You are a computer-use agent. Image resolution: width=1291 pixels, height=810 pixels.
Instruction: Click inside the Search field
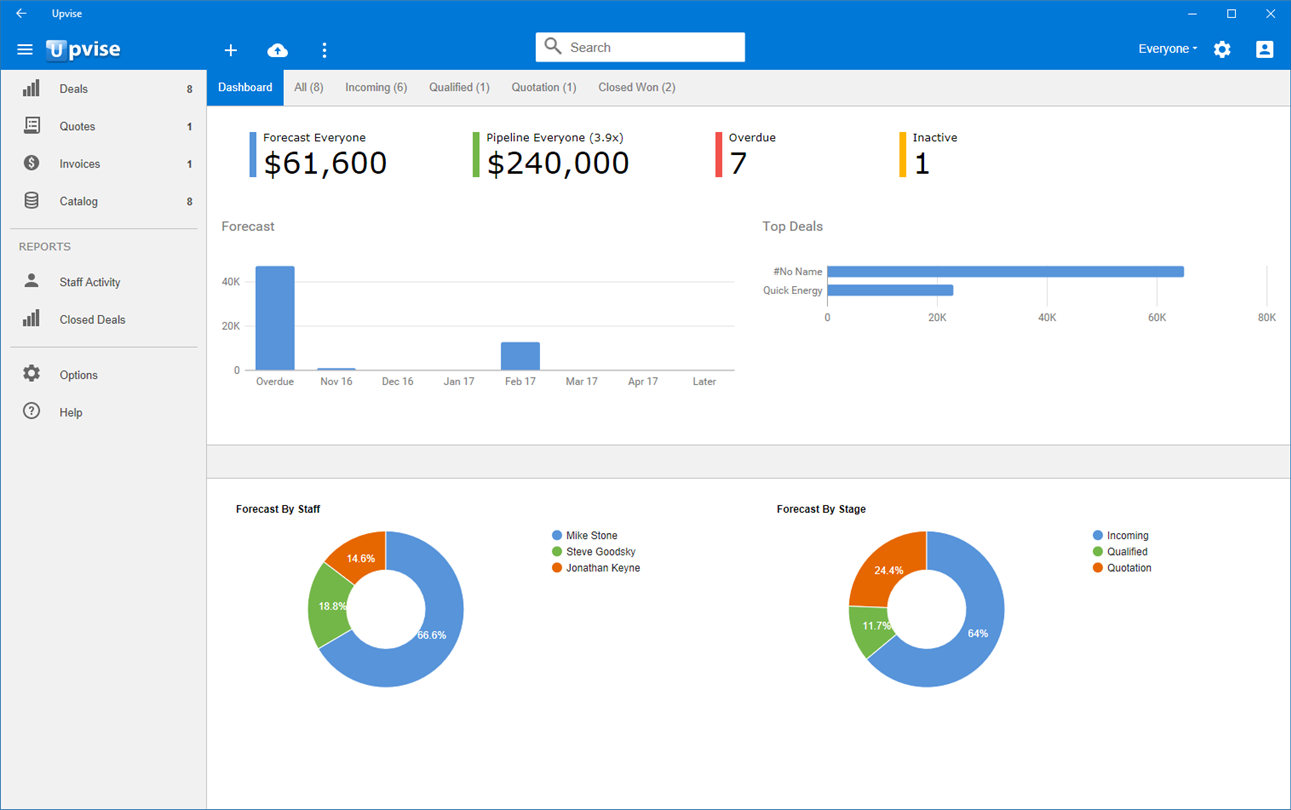[640, 47]
